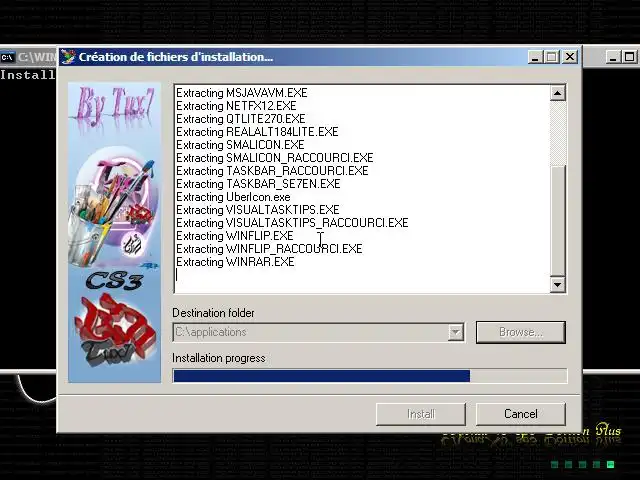This screenshot has width=640, height=480.
Task: Click the scrollbar down arrow in extraction log
Action: coord(558,284)
